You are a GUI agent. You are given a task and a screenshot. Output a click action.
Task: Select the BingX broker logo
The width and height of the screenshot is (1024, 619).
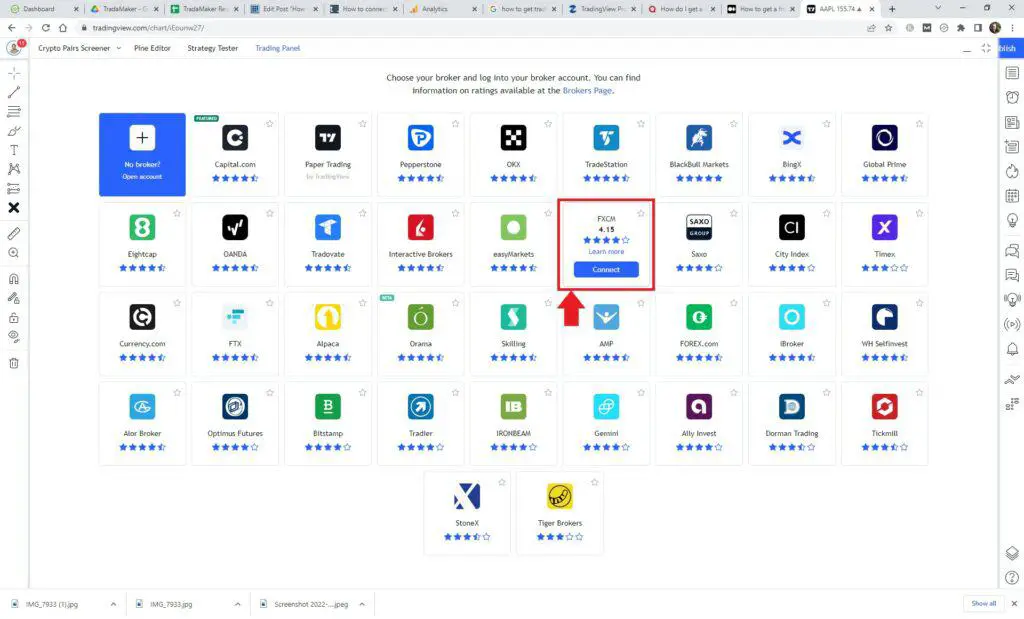pos(792,138)
